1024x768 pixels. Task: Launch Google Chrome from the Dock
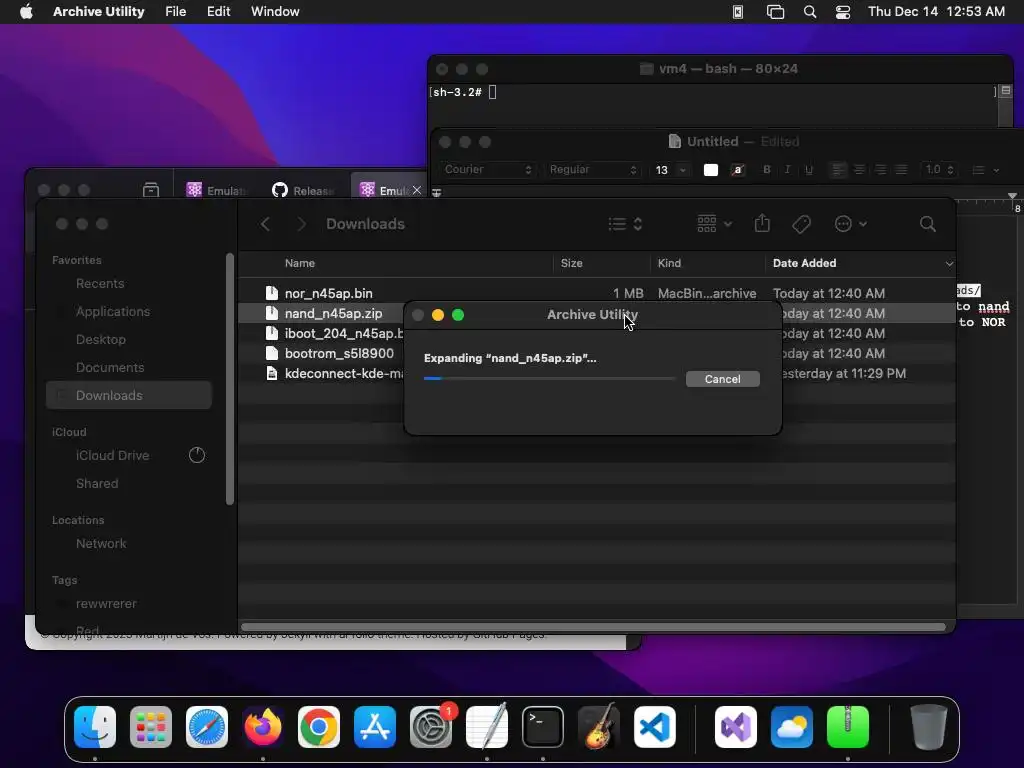tap(319, 727)
